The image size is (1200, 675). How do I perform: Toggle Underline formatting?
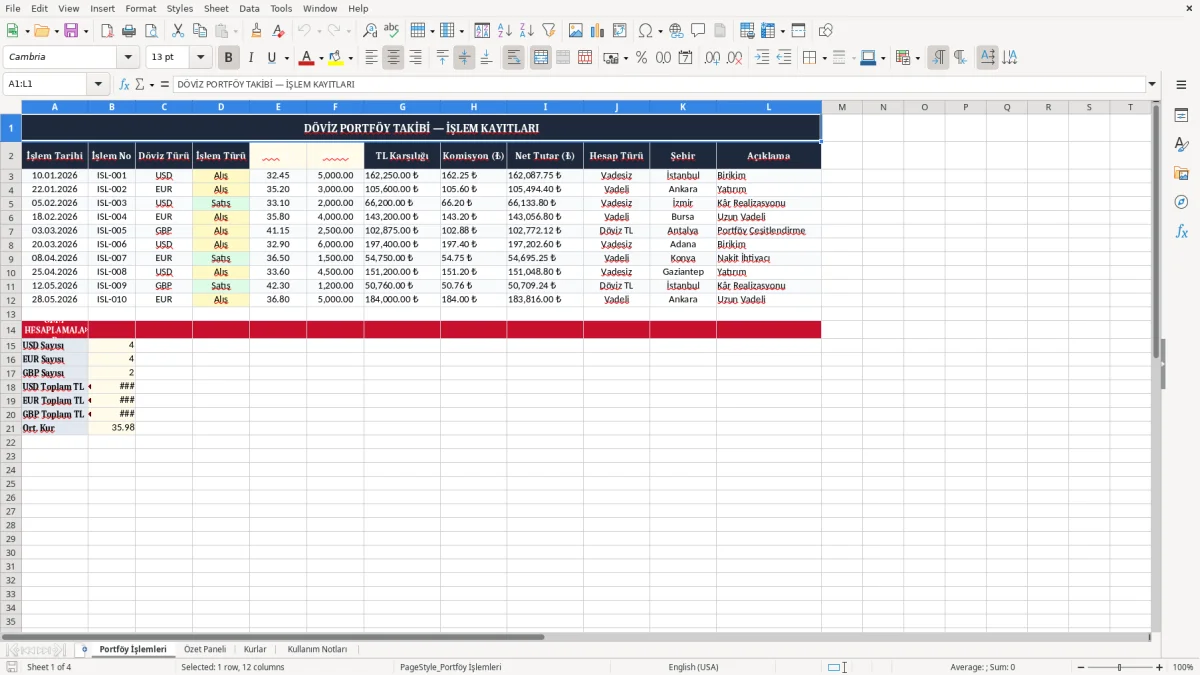coord(271,58)
